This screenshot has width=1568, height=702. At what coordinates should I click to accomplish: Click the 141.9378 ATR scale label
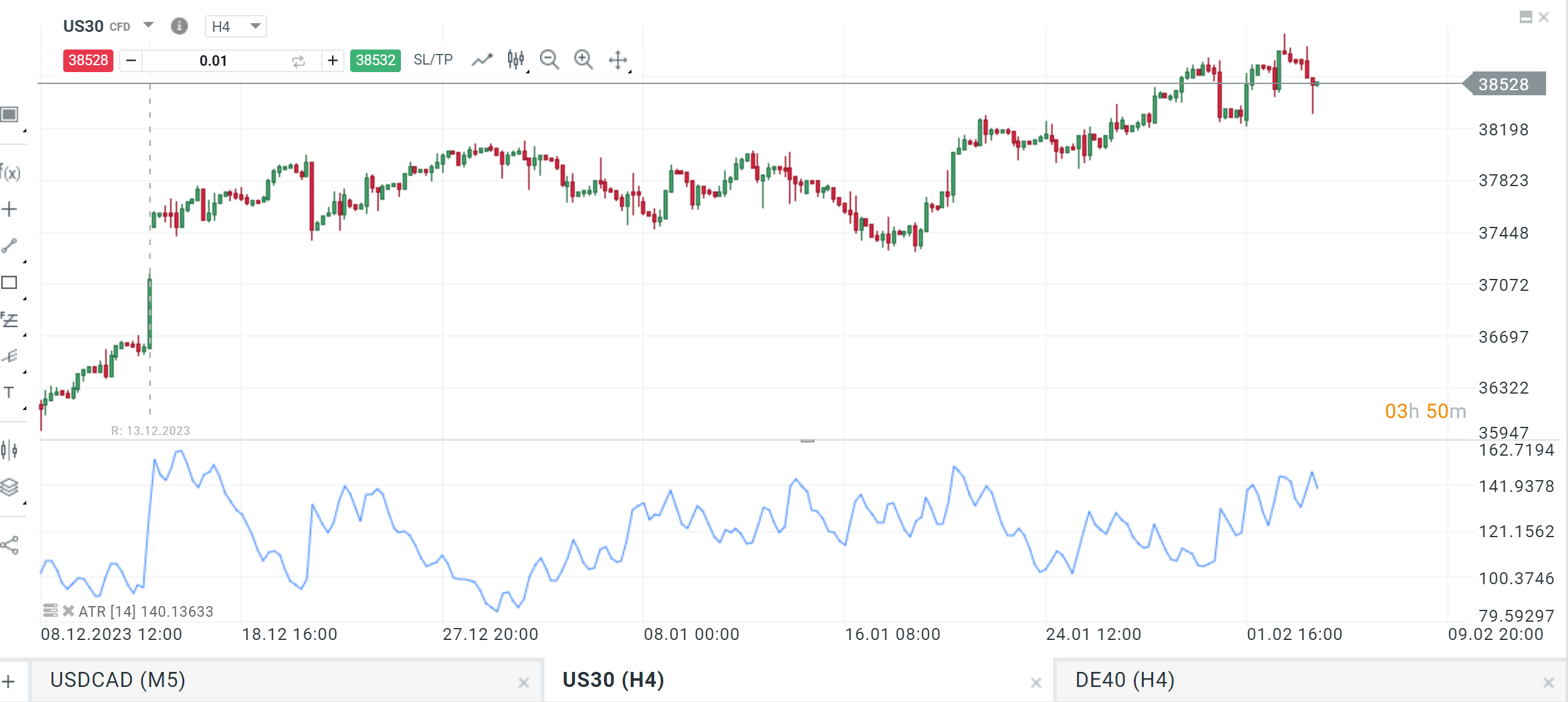click(x=1517, y=486)
